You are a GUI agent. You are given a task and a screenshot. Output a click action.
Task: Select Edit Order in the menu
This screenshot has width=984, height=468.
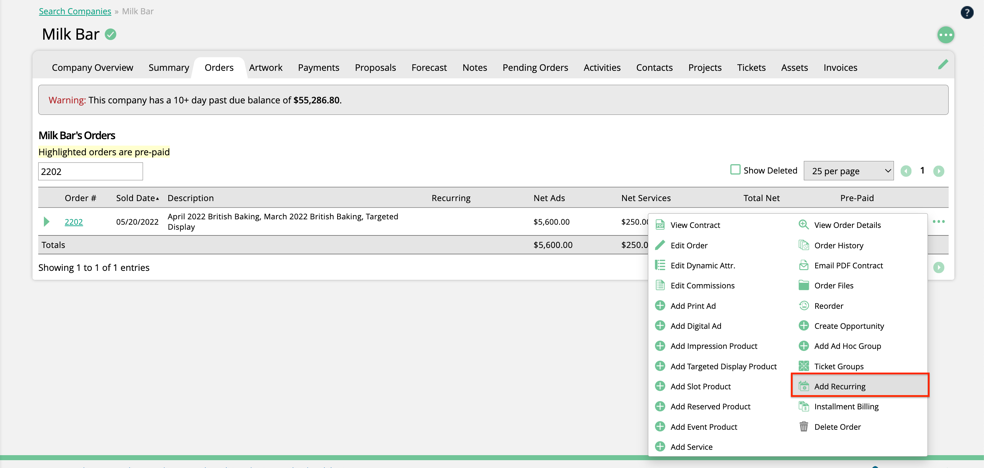[x=689, y=245]
